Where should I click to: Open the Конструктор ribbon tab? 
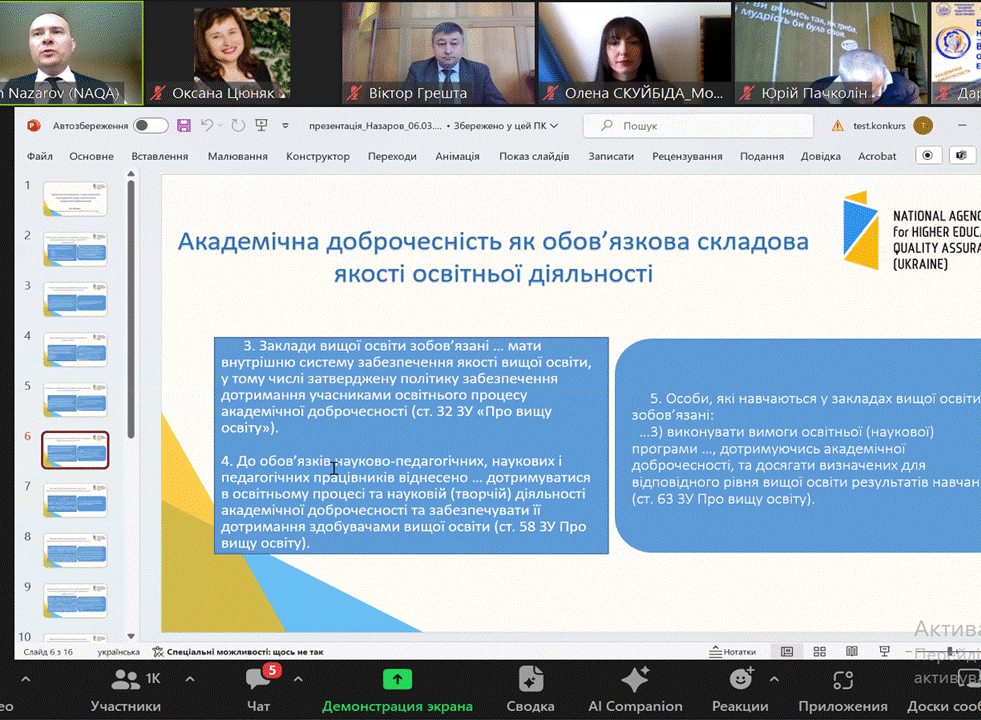pyautogui.click(x=318, y=156)
